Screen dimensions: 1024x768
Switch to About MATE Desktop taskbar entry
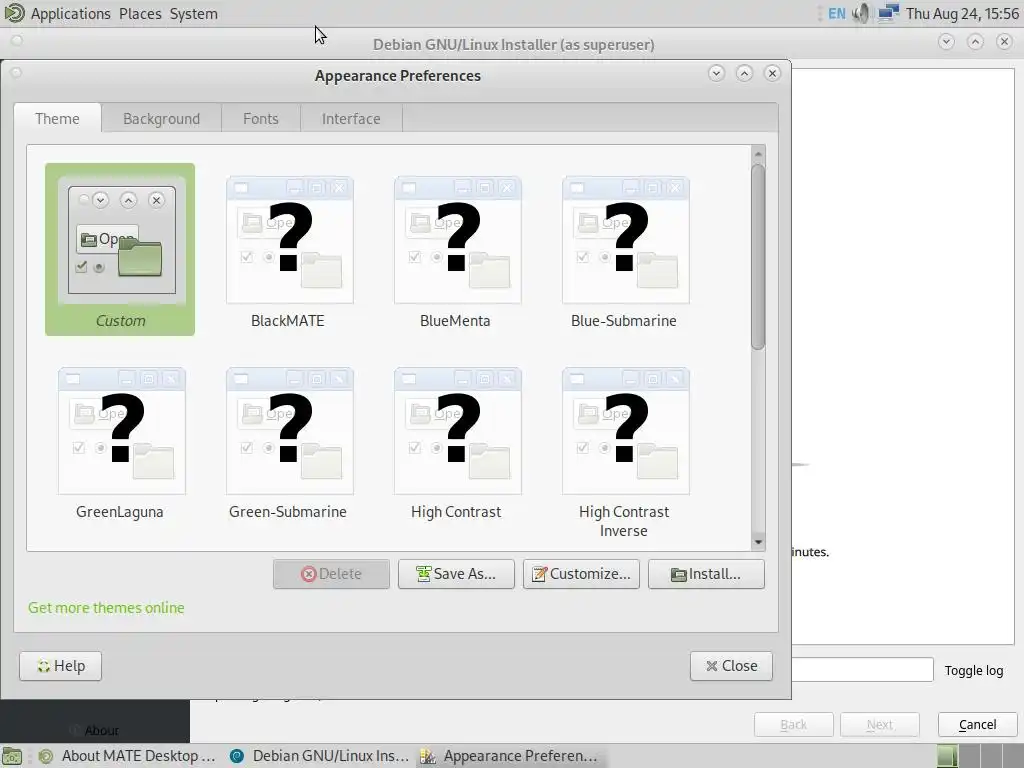(x=127, y=756)
